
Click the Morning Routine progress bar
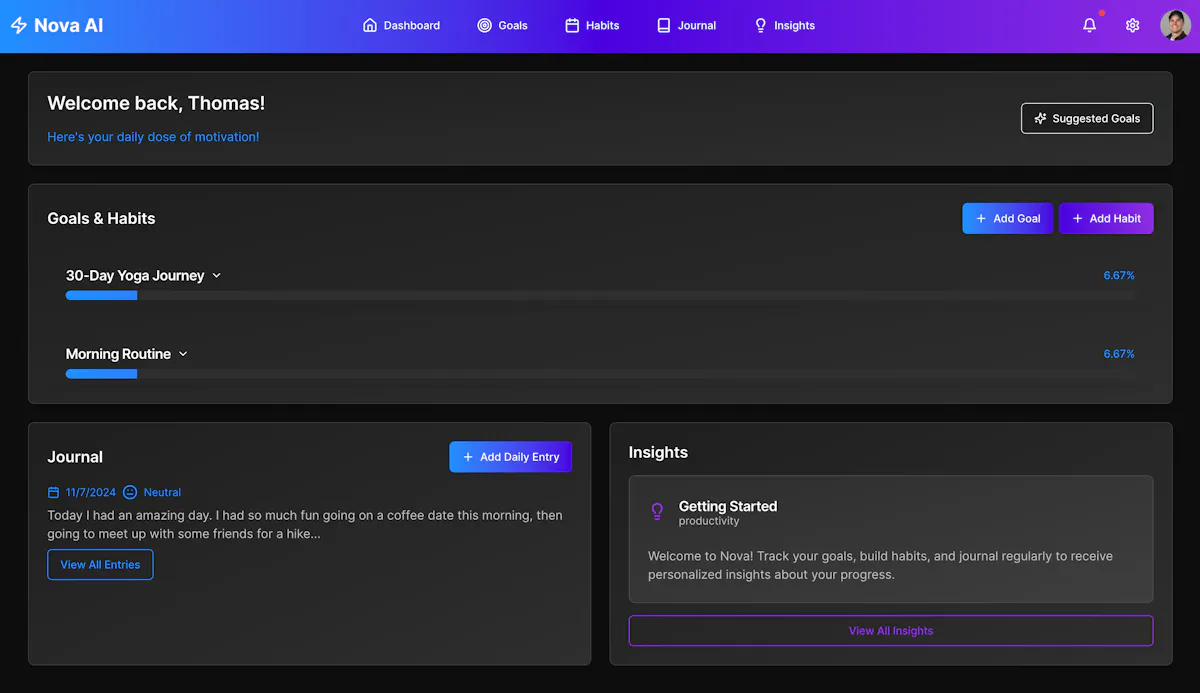click(x=600, y=374)
